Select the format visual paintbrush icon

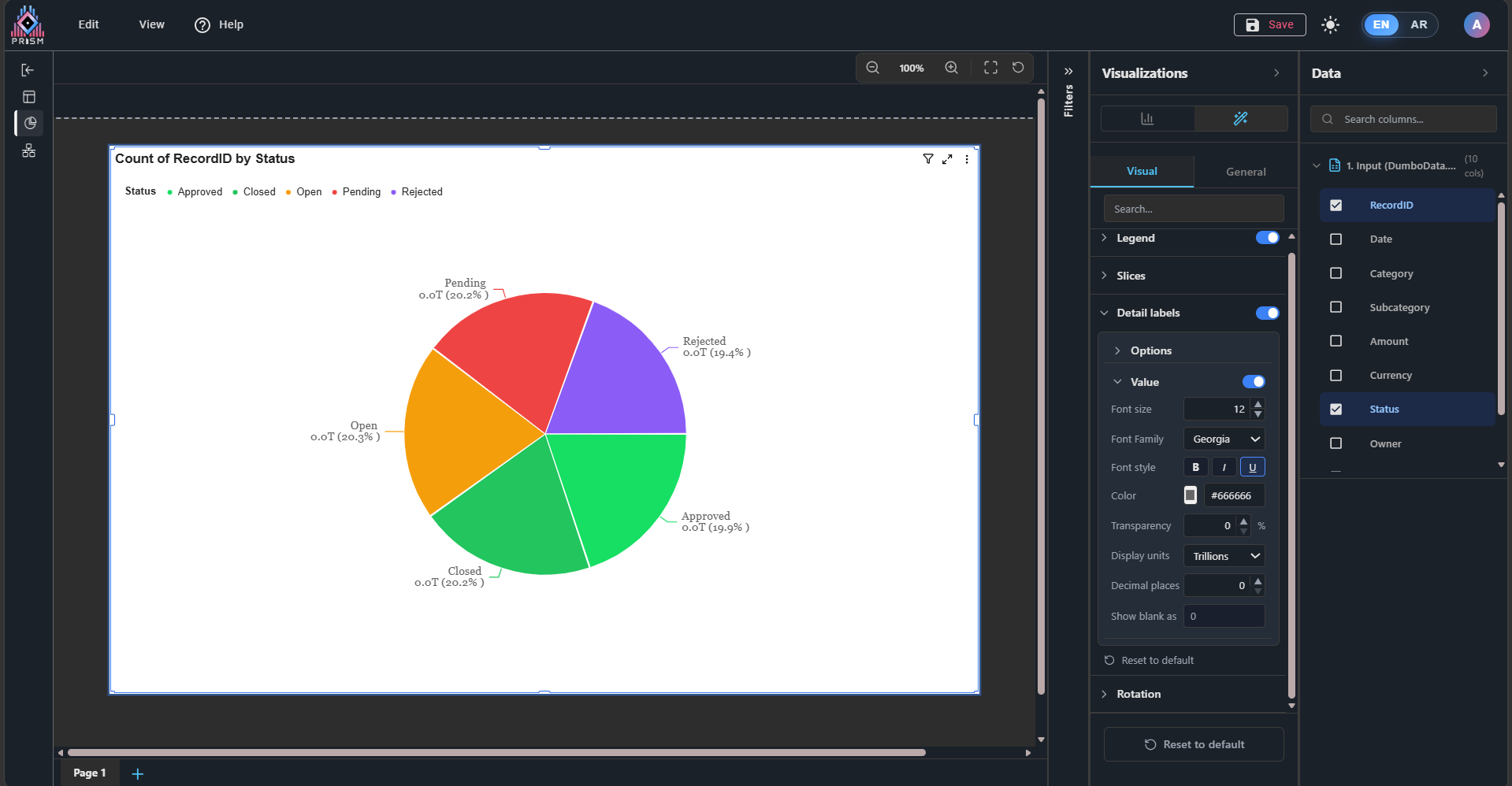coord(1240,119)
